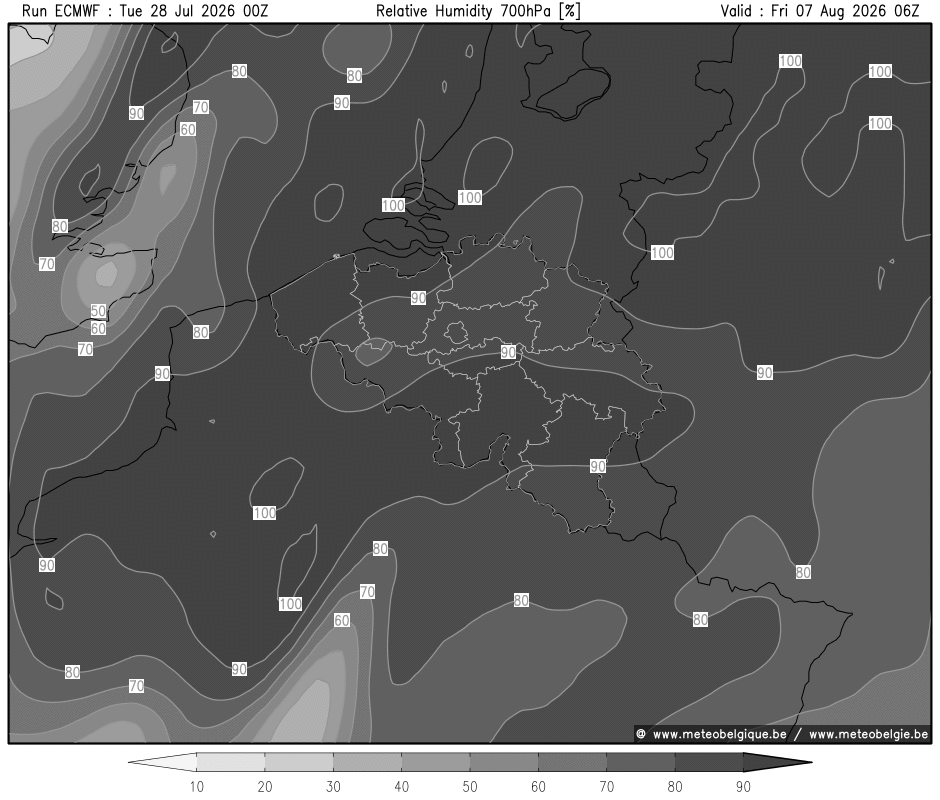The height and width of the screenshot is (800, 940).
Task: Click the Run ECMWF date header text
Action: point(145,11)
